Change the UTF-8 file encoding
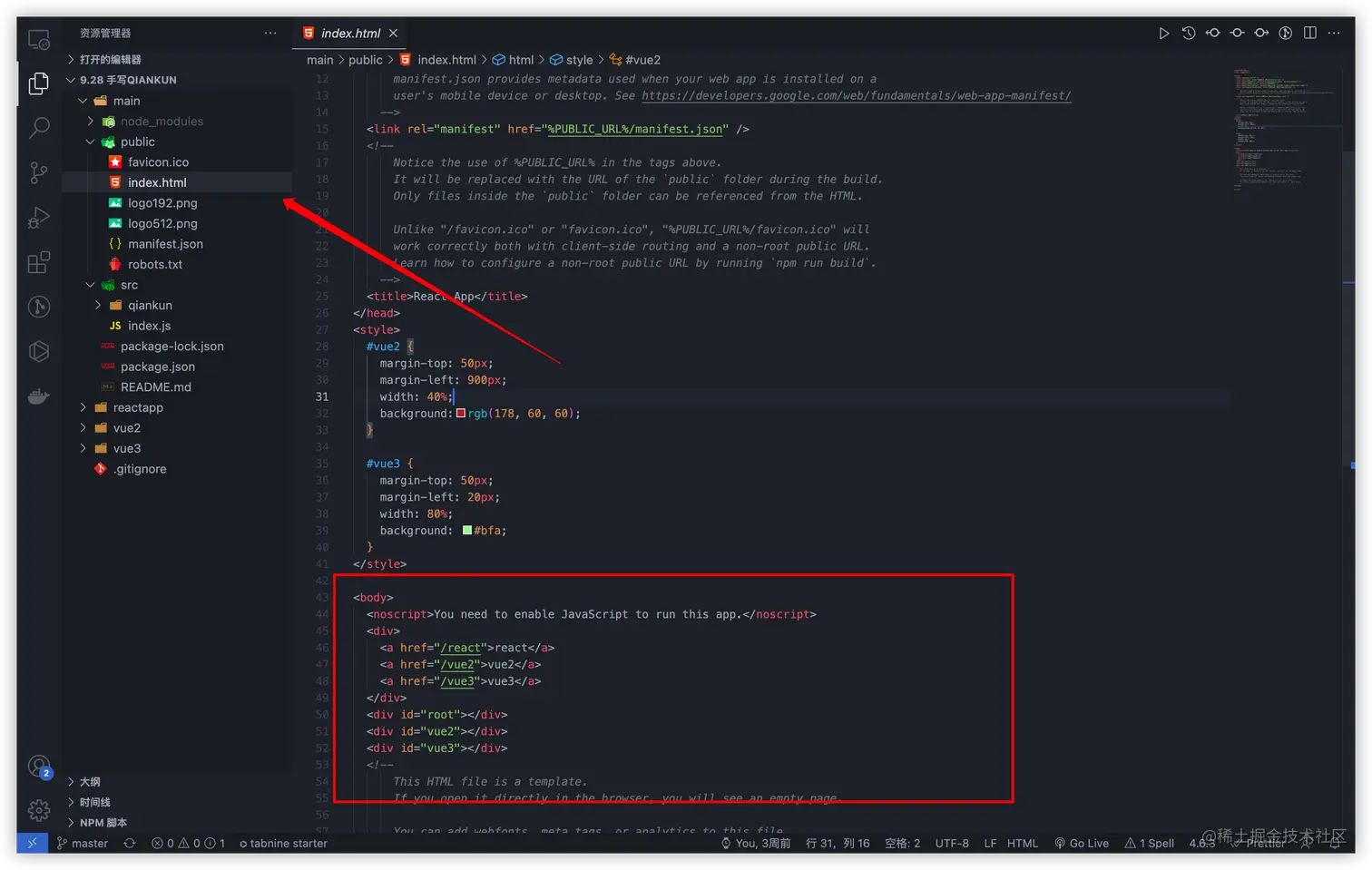 click(952, 843)
